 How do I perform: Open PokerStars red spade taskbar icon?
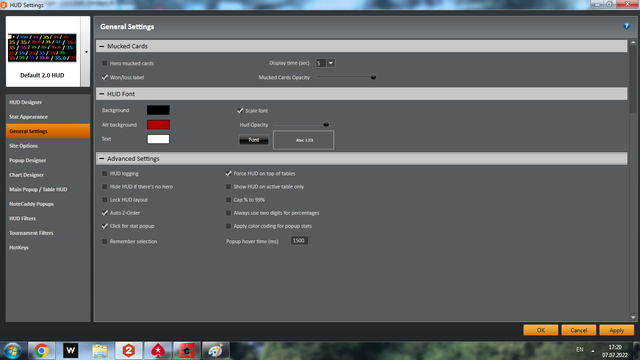[x=158, y=351]
